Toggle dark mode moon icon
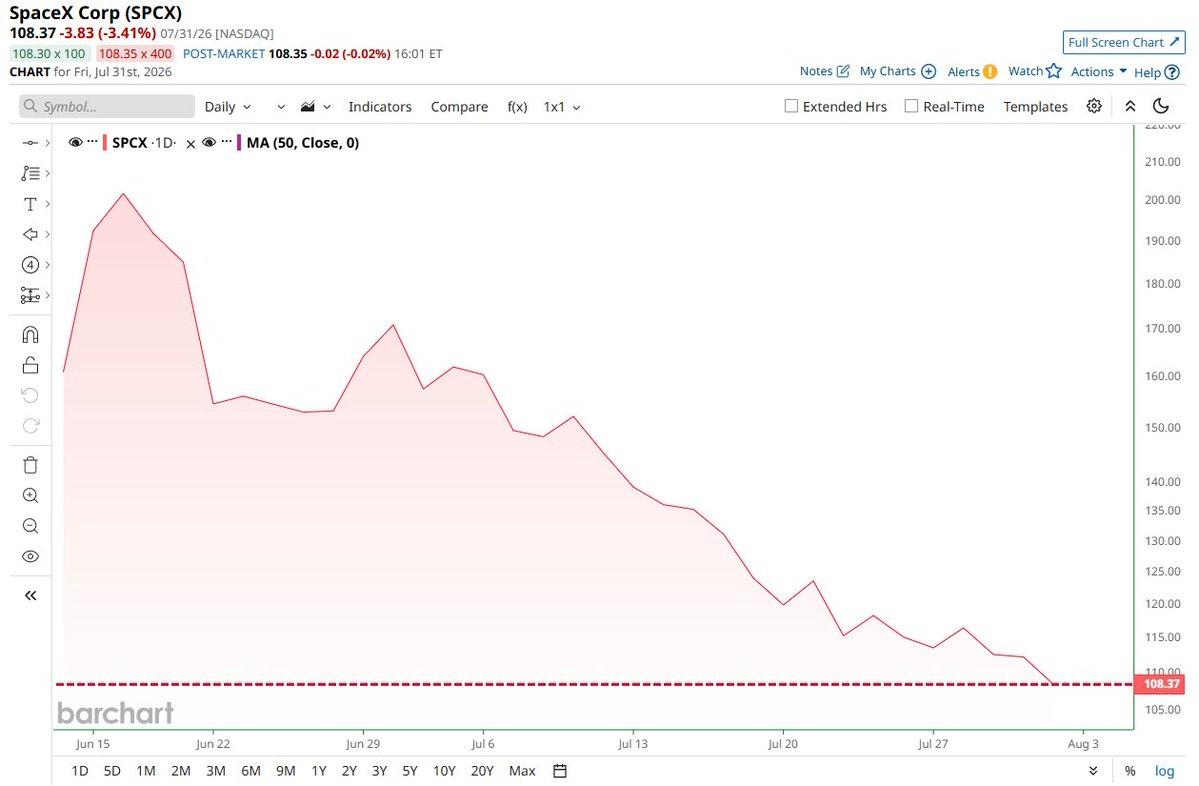Viewport: 1199px width, 786px height. 1161,106
